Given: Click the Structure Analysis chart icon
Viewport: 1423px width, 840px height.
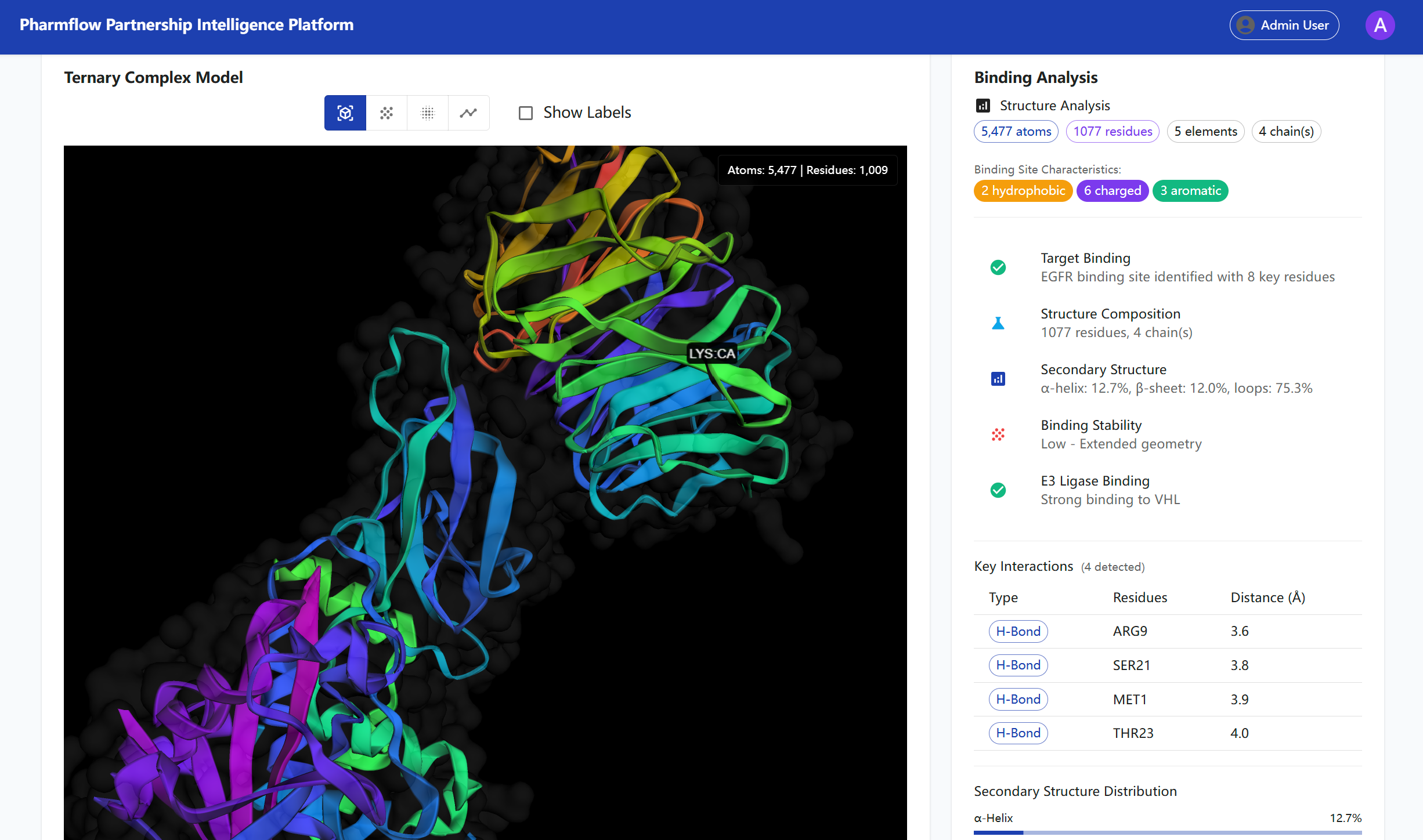Looking at the screenshot, I should click(x=983, y=106).
